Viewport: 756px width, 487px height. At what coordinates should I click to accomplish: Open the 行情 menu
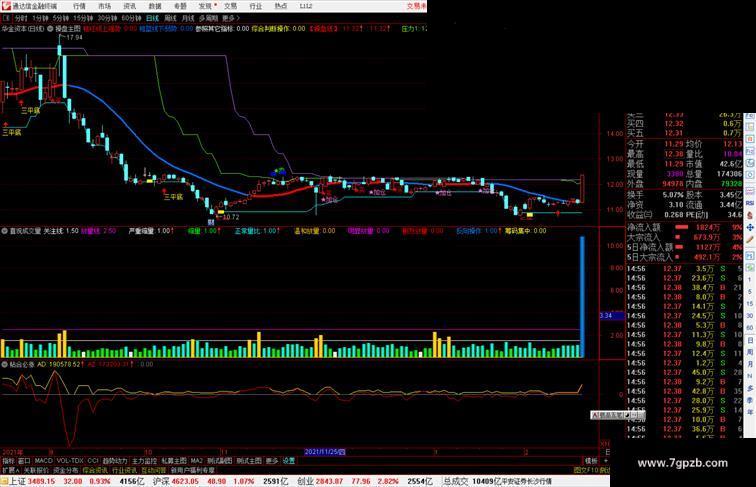(x=79, y=6)
